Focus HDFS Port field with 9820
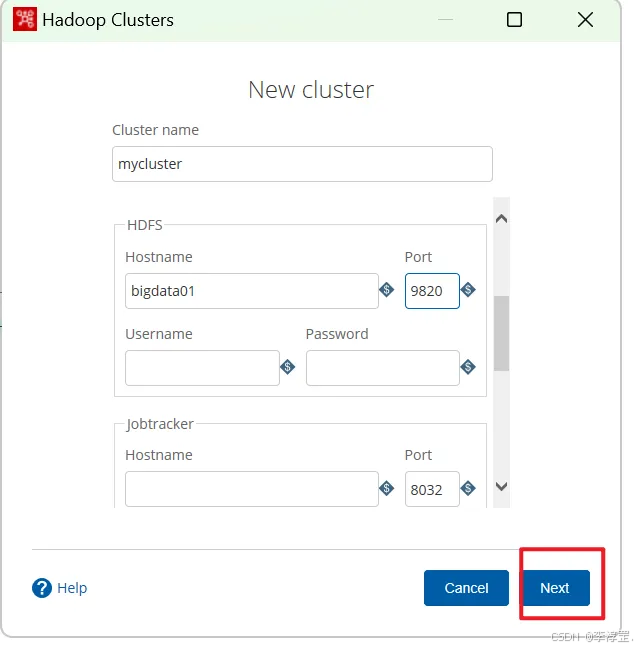 [x=432, y=291]
